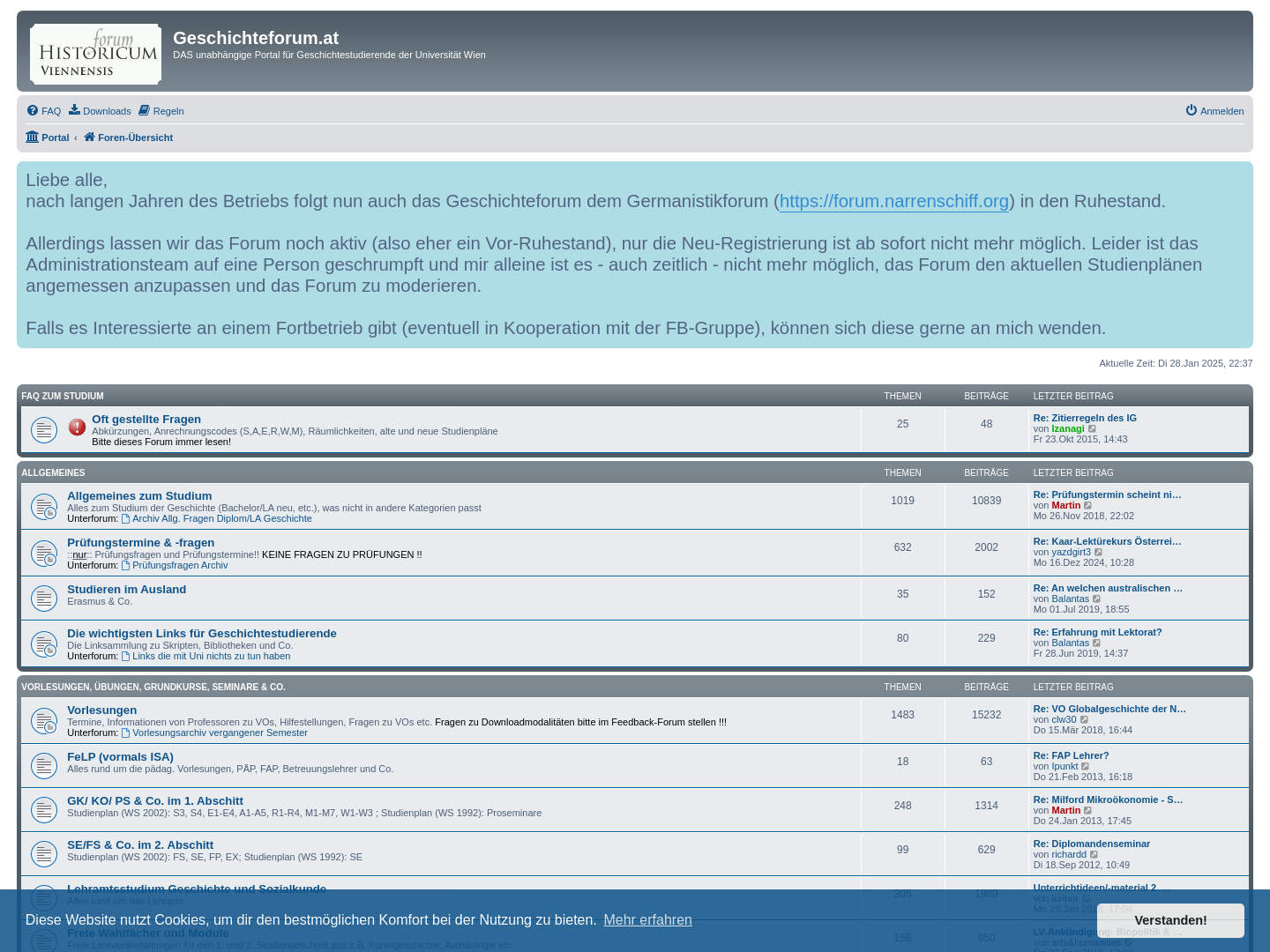
Task: Open last post Re: Milford Mikroökonomie - S…
Action: coord(1108,800)
